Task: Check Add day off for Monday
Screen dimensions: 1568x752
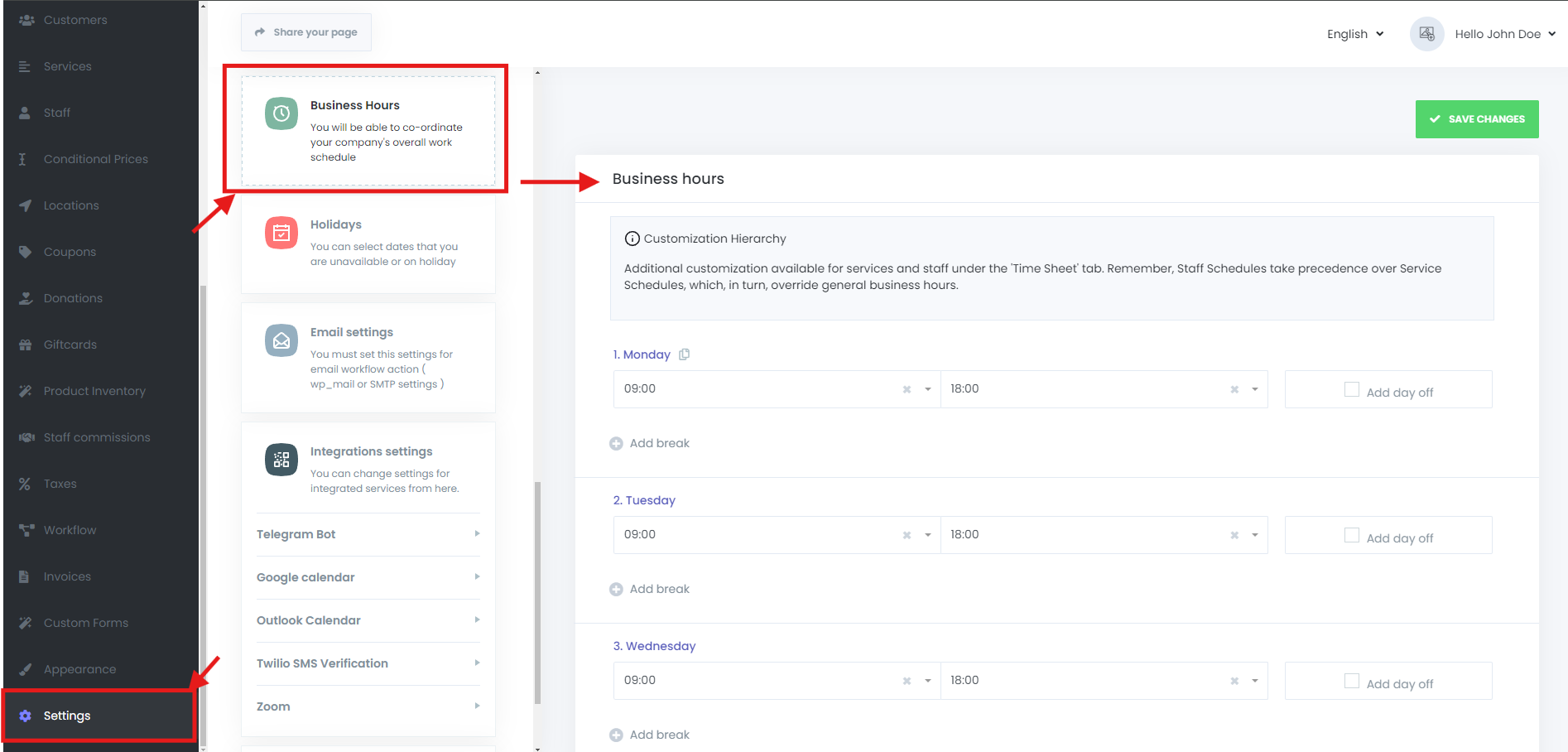Action: click(1352, 389)
